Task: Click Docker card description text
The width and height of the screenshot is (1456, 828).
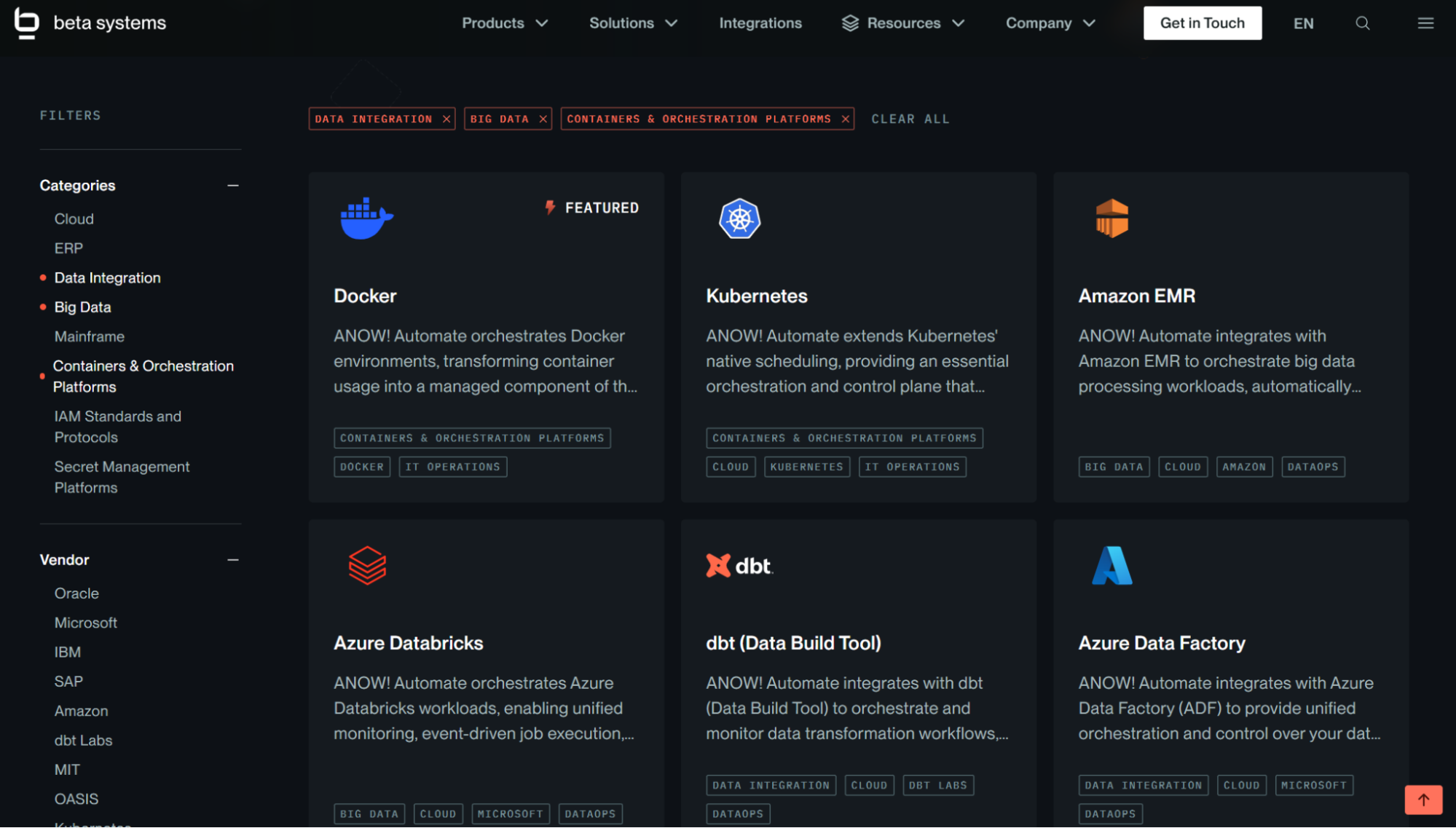Action: coord(485,361)
